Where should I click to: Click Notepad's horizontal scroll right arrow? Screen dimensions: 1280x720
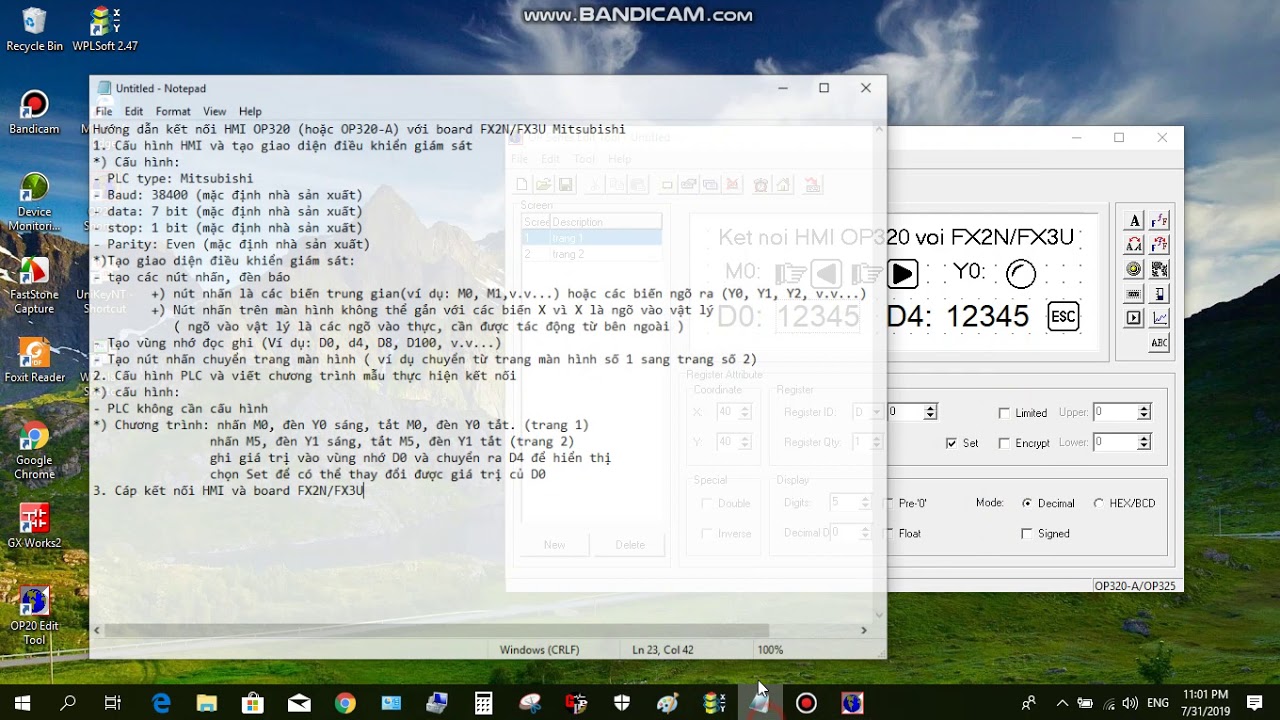pyautogui.click(x=864, y=630)
